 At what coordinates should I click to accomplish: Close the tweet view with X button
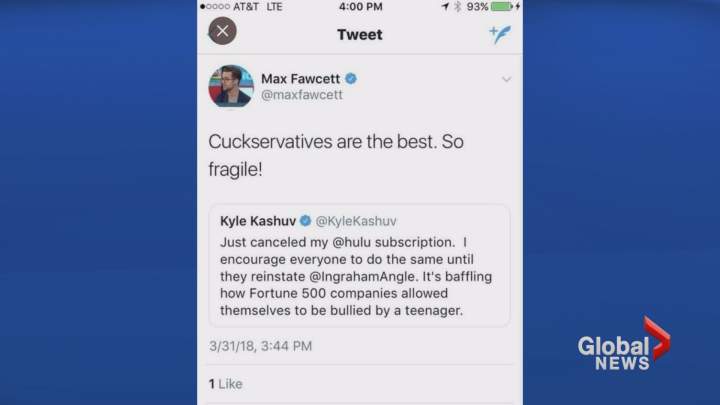[x=223, y=31]
